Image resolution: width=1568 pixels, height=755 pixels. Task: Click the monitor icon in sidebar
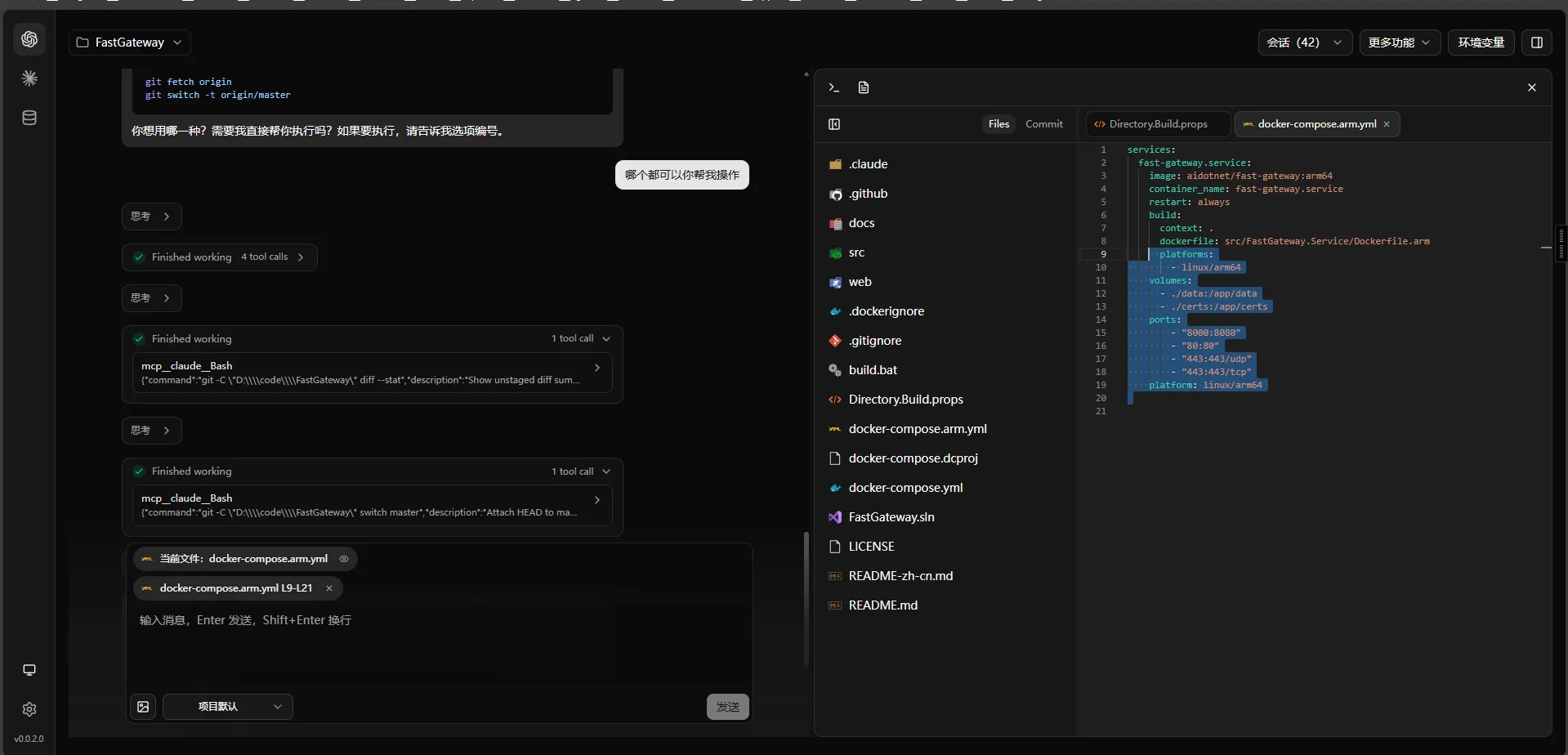coord(29,670)
